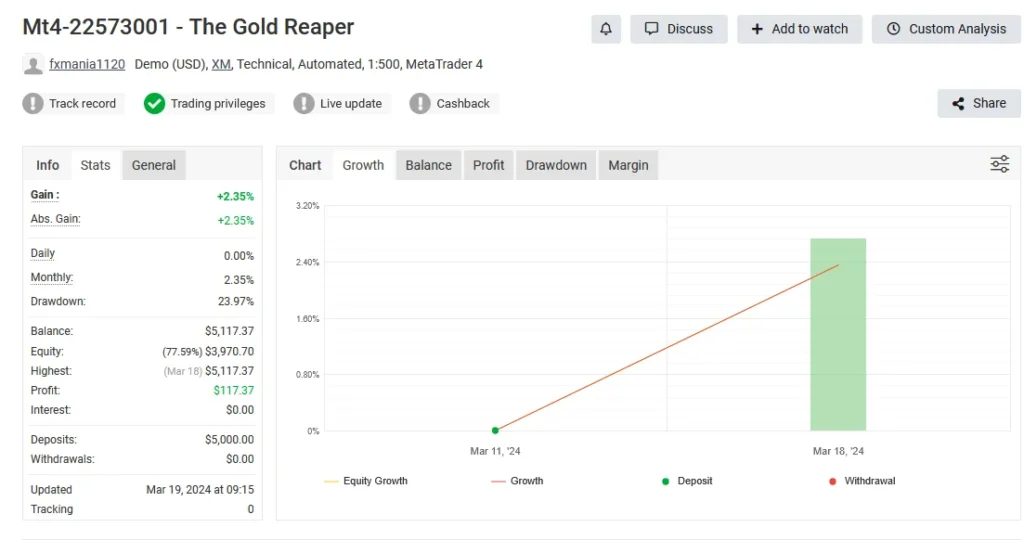
Task: Toggle Growth line legend entry
Action: click(517, 481)
